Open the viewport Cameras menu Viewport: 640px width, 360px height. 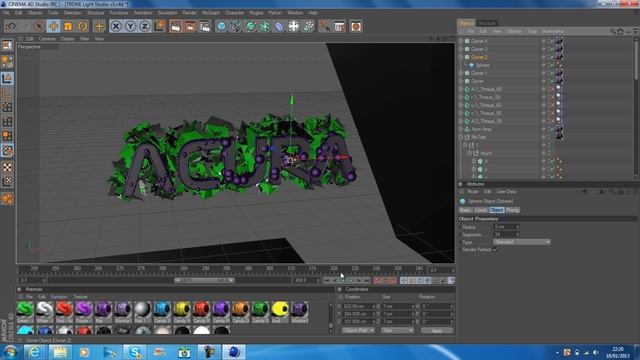coord(47,39)
